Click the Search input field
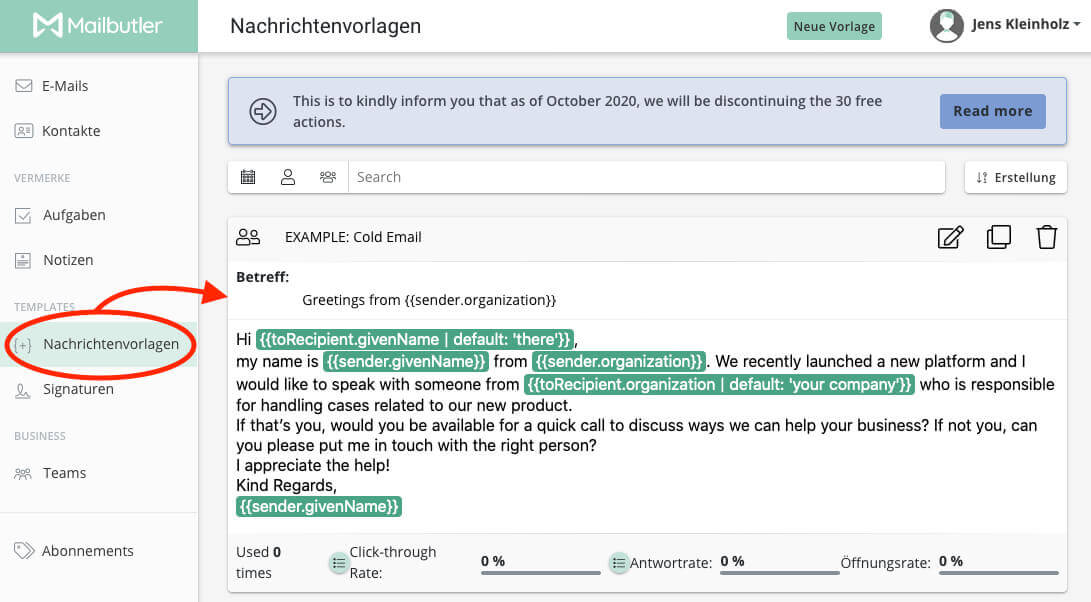This screenshot has height=602, width=1091. (x=646, y=177)
